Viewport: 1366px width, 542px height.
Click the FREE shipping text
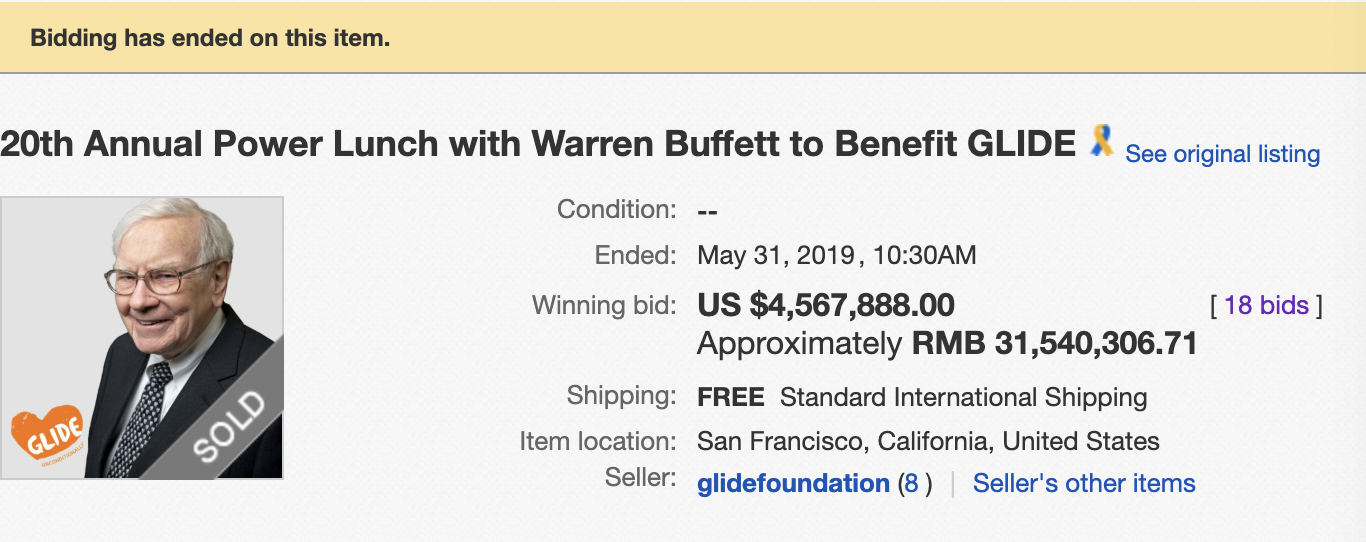pos(730,397)
